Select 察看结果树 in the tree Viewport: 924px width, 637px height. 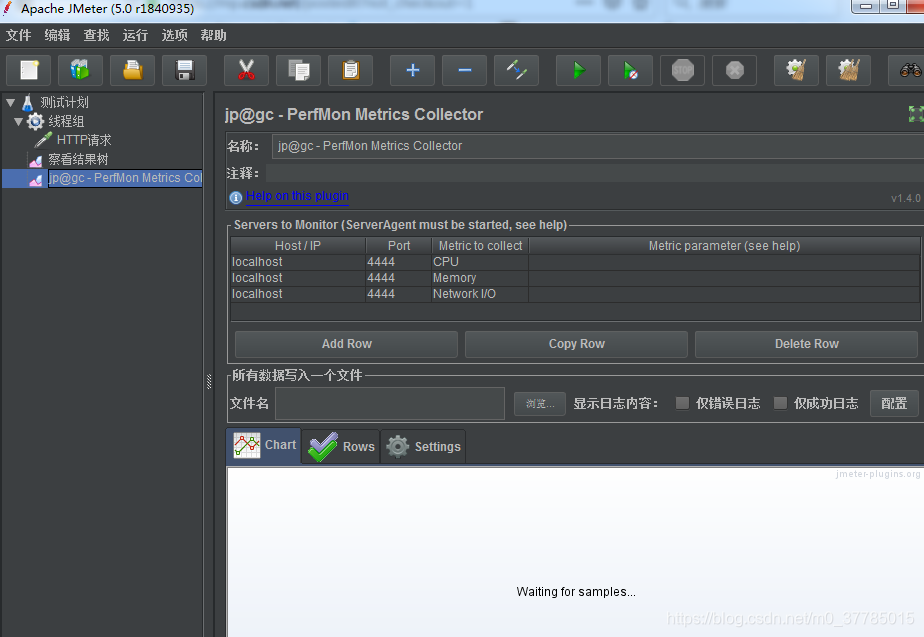point(78,160)
